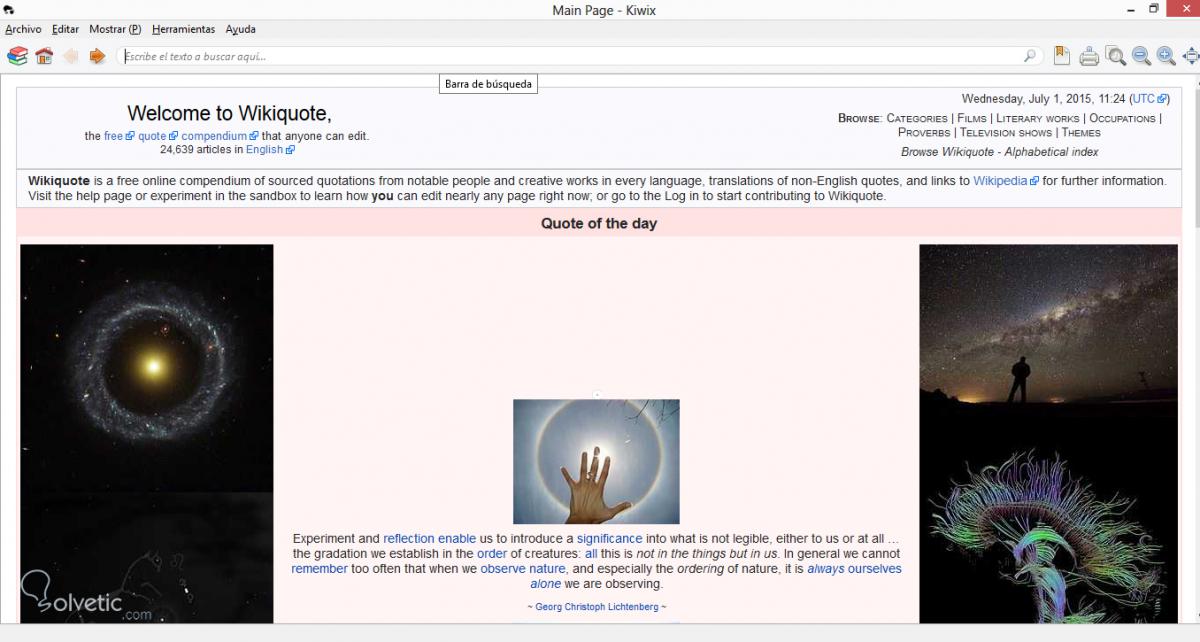This screenshot has width=1200, height=642.
Task: Click the back navigation arrow
Action: pyautogui.click(x=70, y=56)
